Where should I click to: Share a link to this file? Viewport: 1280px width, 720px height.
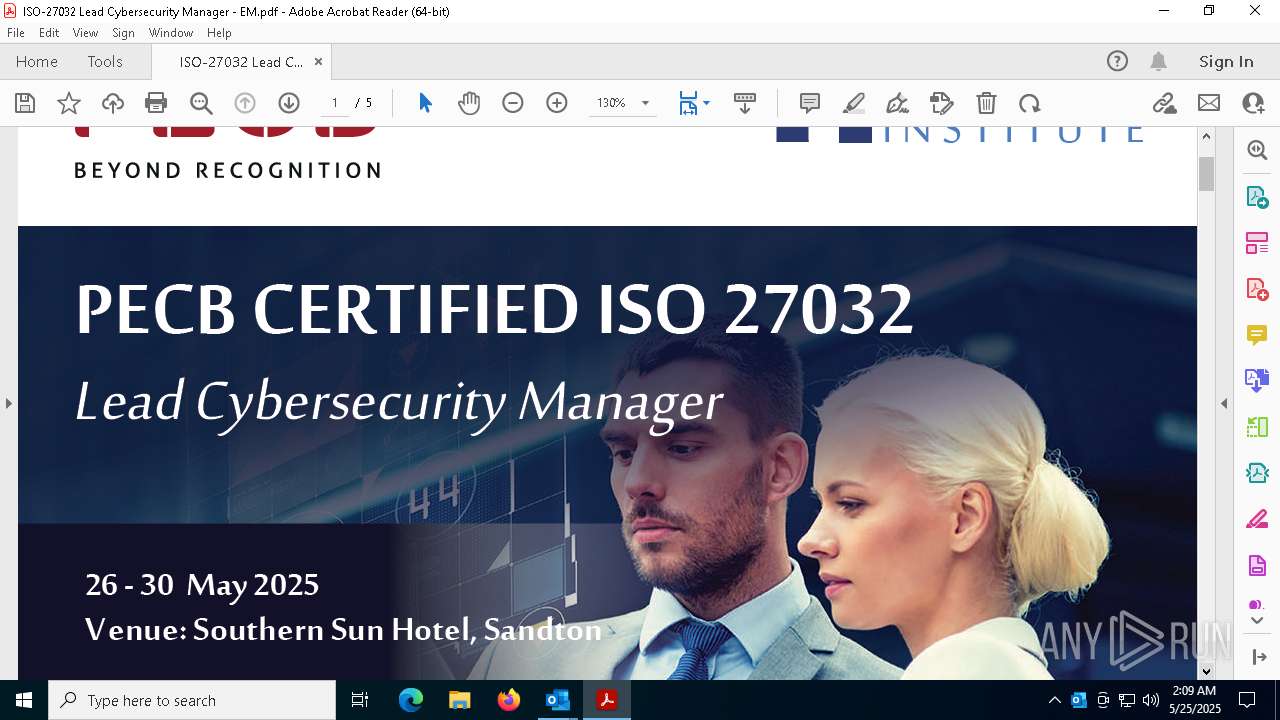1164,103
